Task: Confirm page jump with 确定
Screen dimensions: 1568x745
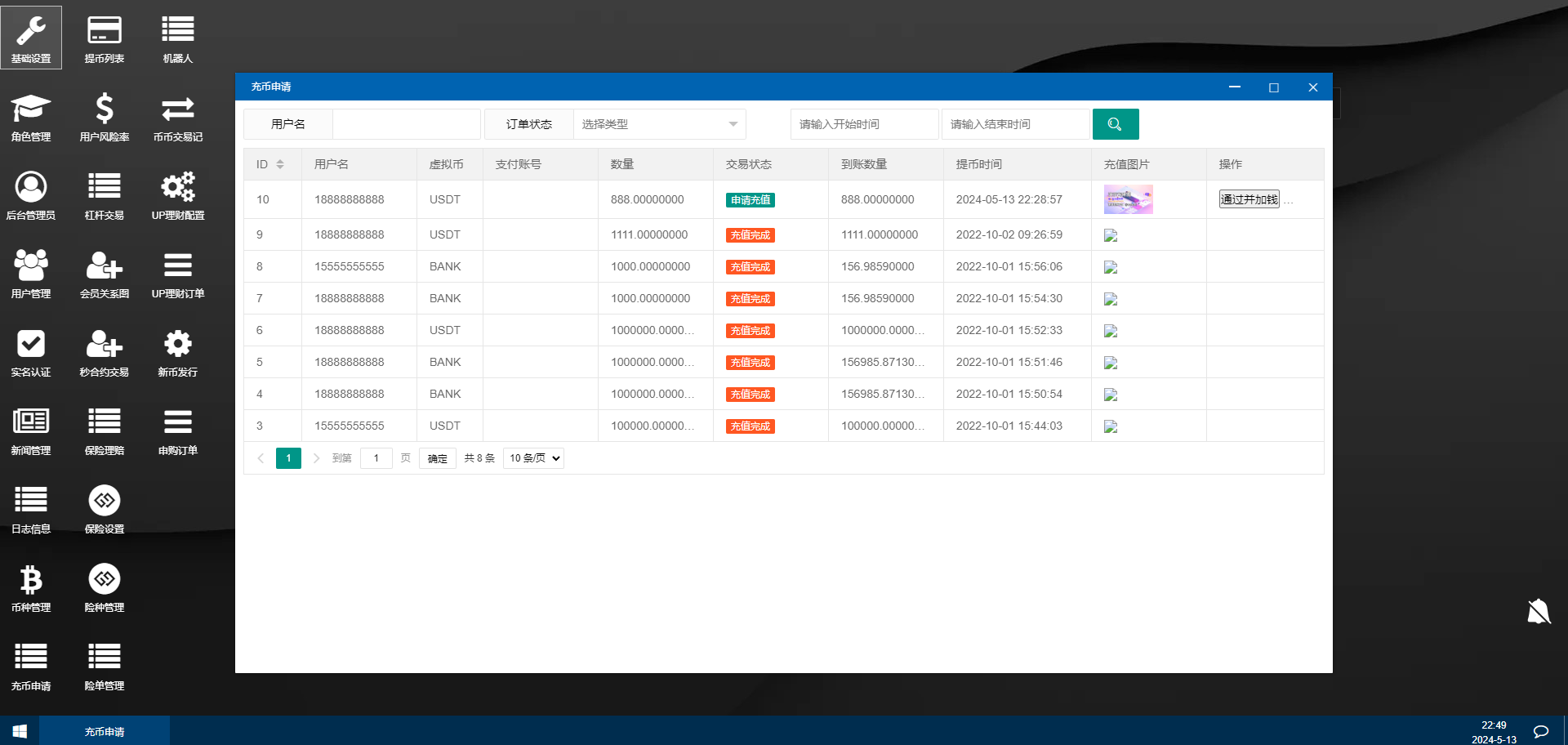Action: pos(438,458)
